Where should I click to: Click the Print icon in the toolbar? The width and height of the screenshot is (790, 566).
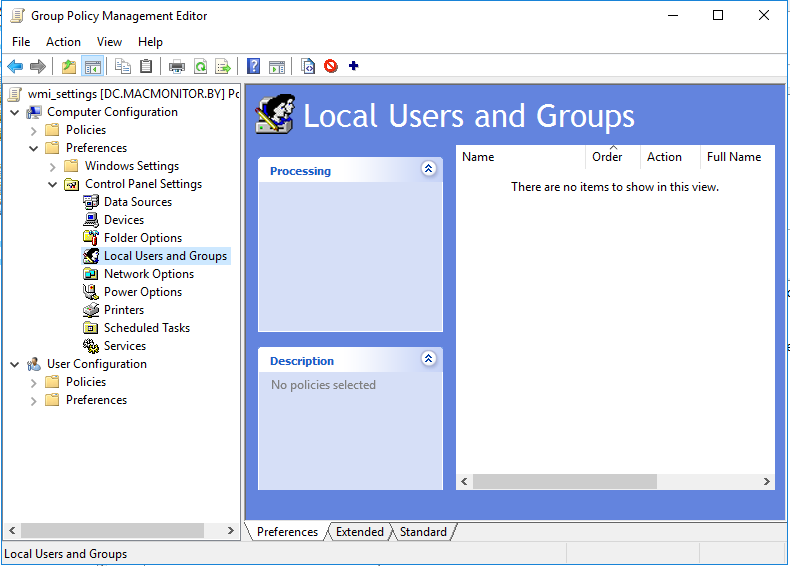pyautogui.click(x=177, y=67)
